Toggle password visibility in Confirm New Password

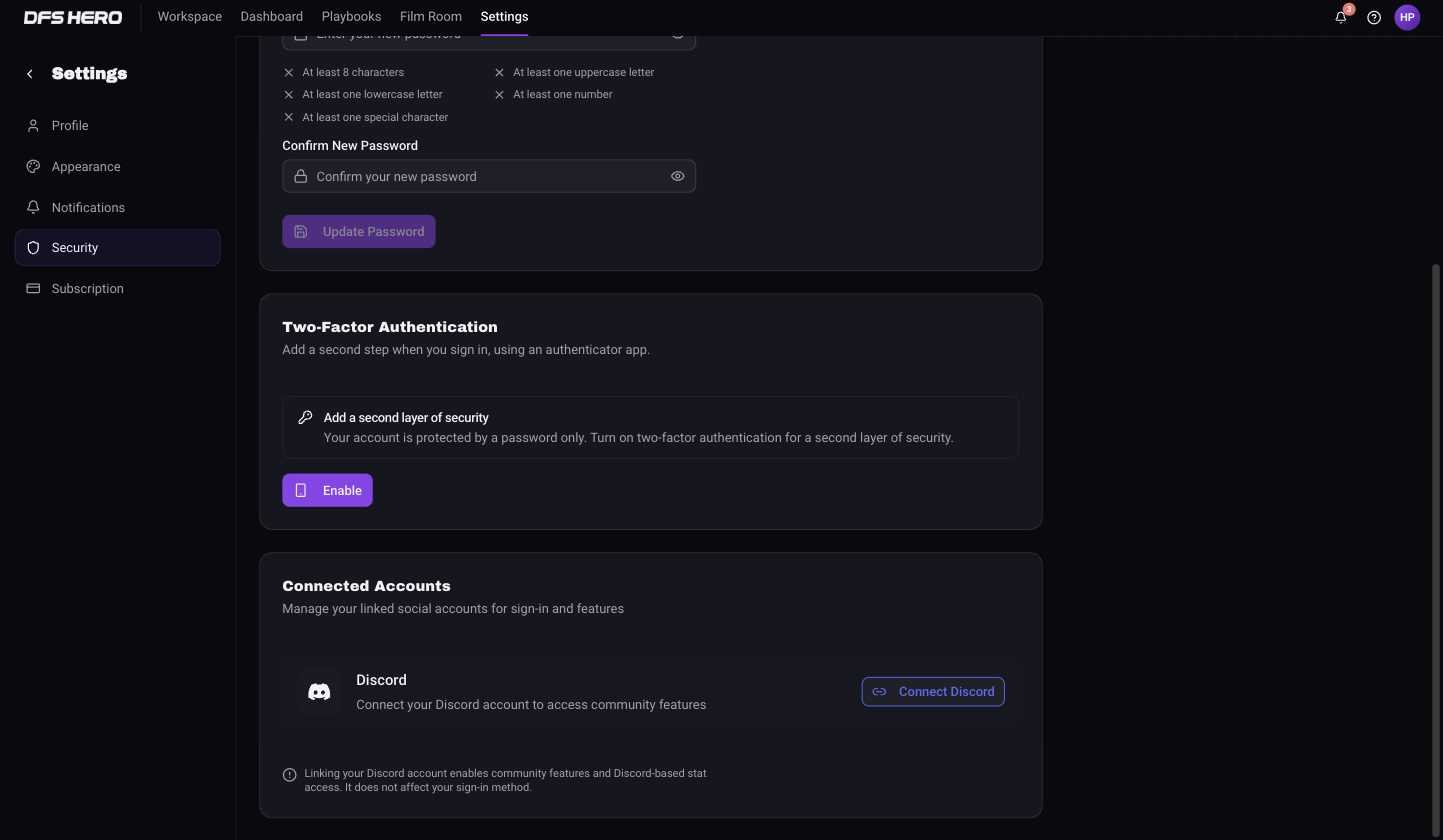(x=677, y=176)
